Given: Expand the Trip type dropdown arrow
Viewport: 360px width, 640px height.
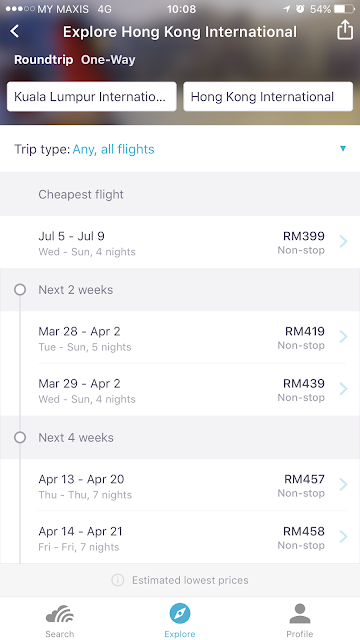Looking at the screenshot, I should click(x=343, y=149).
